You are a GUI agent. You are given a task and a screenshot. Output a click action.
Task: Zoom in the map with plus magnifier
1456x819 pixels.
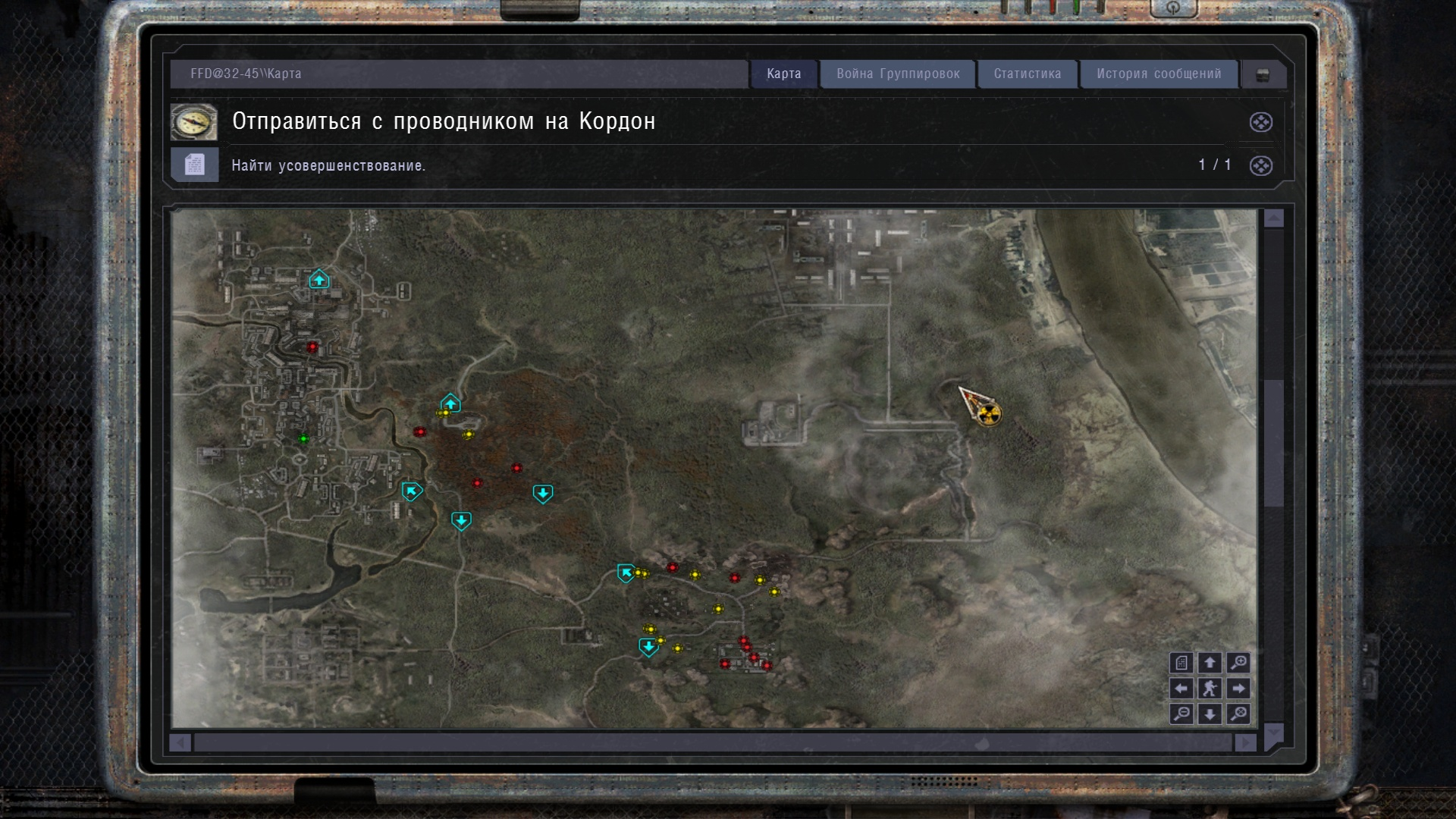(1238, 663)
